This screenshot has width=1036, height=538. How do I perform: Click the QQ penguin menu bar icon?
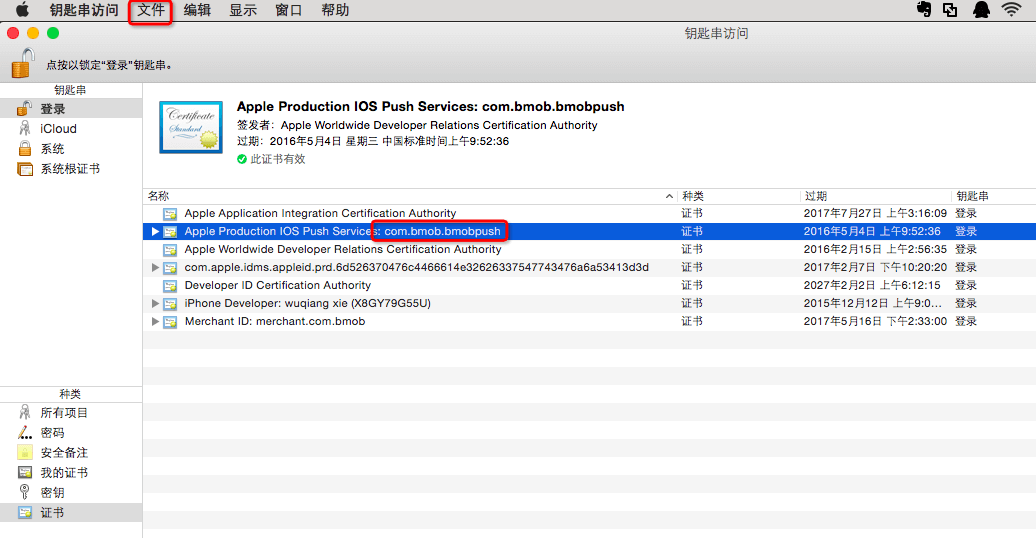[x=981, y=10]
